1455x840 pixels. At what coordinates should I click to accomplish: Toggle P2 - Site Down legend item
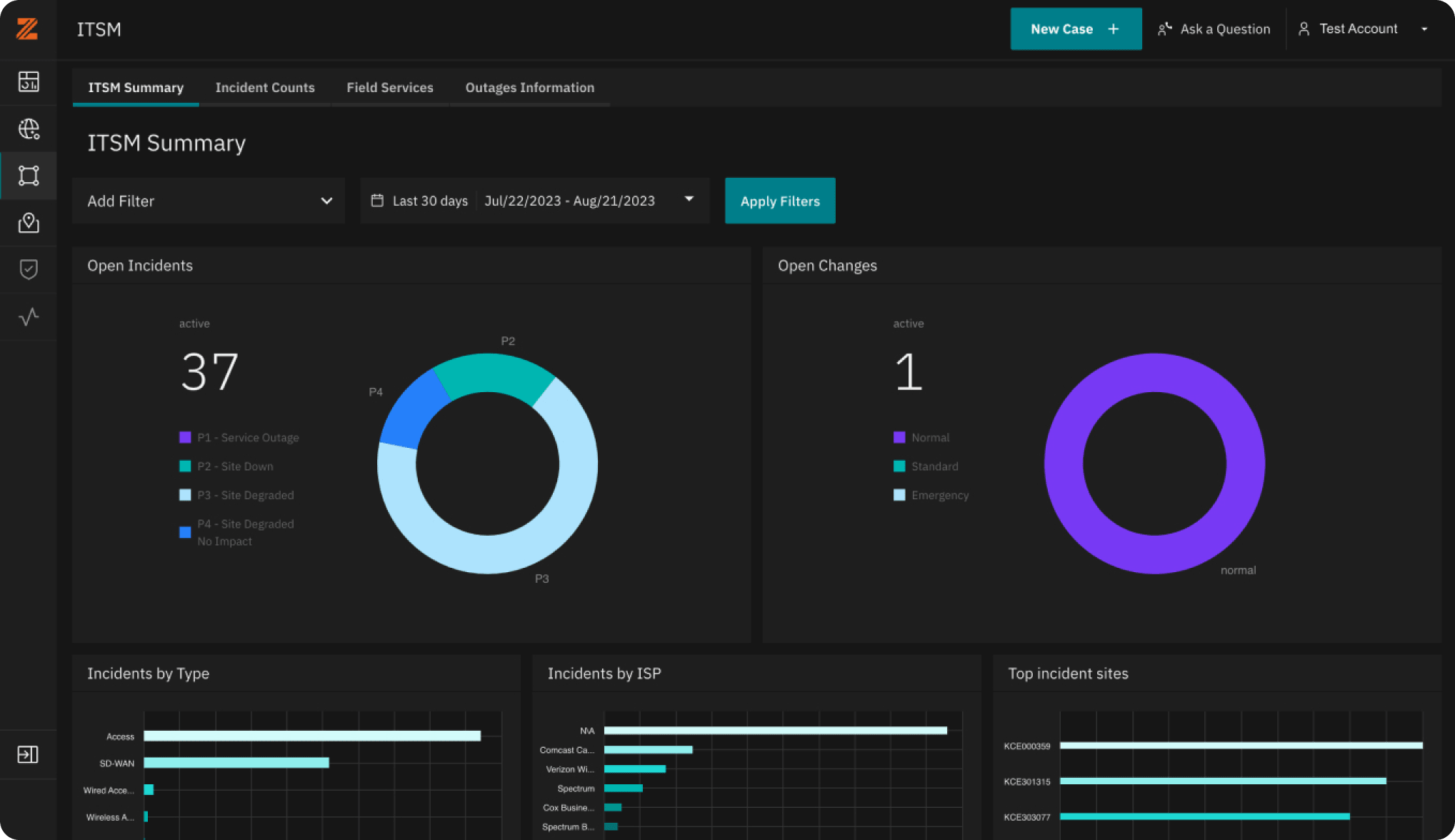226,466
